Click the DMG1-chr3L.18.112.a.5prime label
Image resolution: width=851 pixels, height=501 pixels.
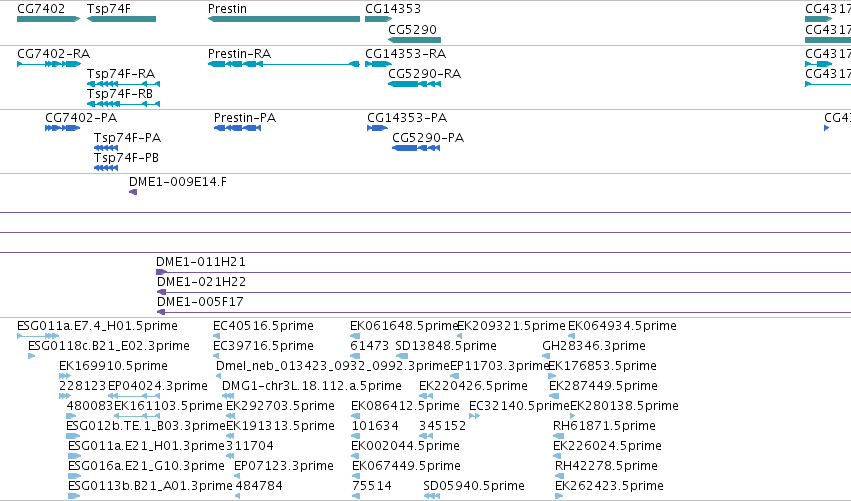(x=312, y=386)
